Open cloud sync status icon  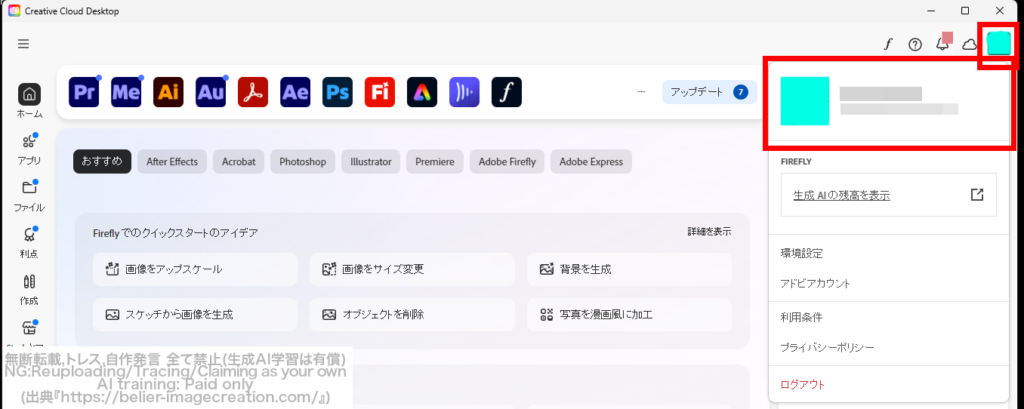click(970, 44)
